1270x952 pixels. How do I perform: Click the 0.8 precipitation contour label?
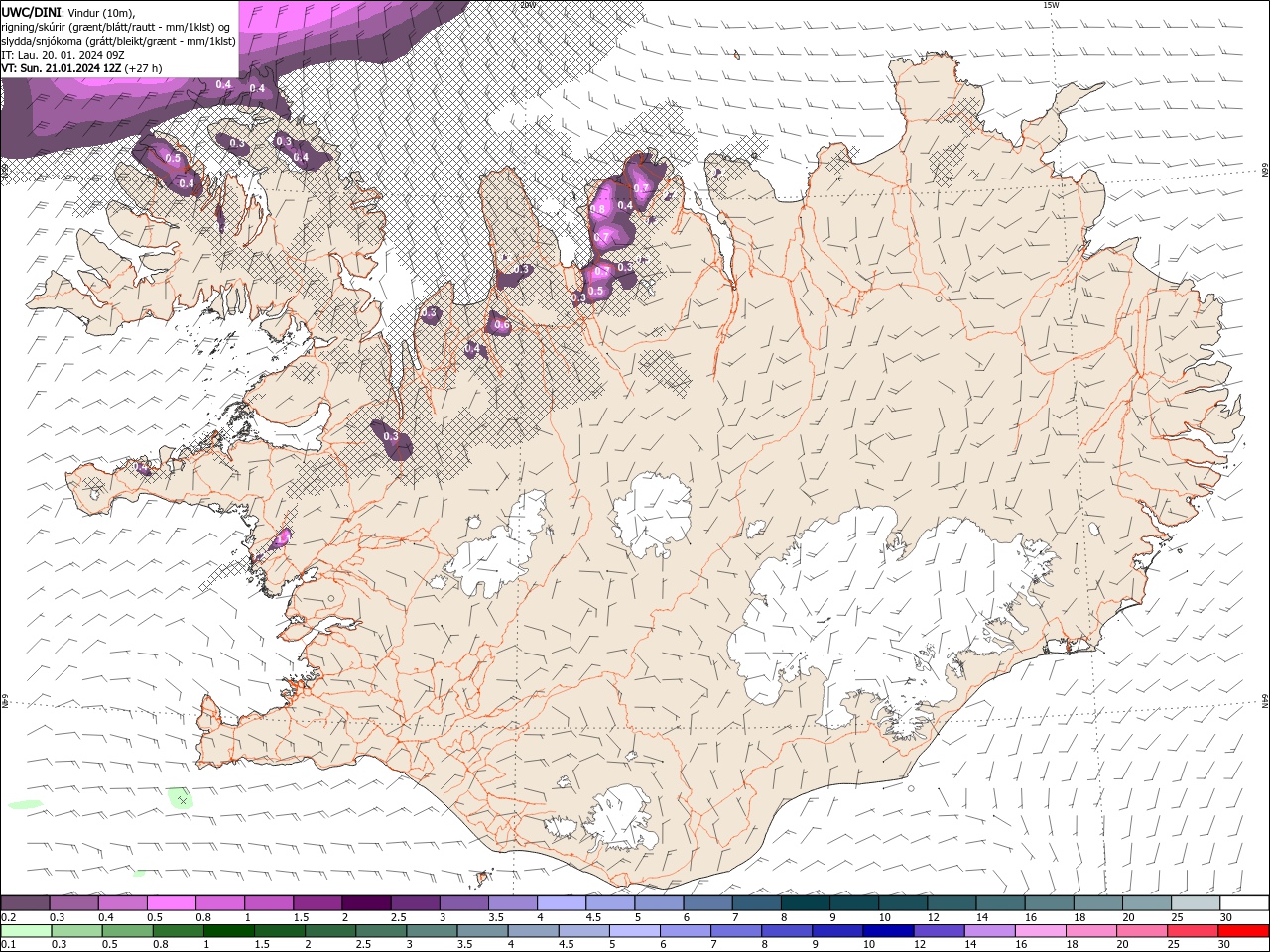pos(597,209)
